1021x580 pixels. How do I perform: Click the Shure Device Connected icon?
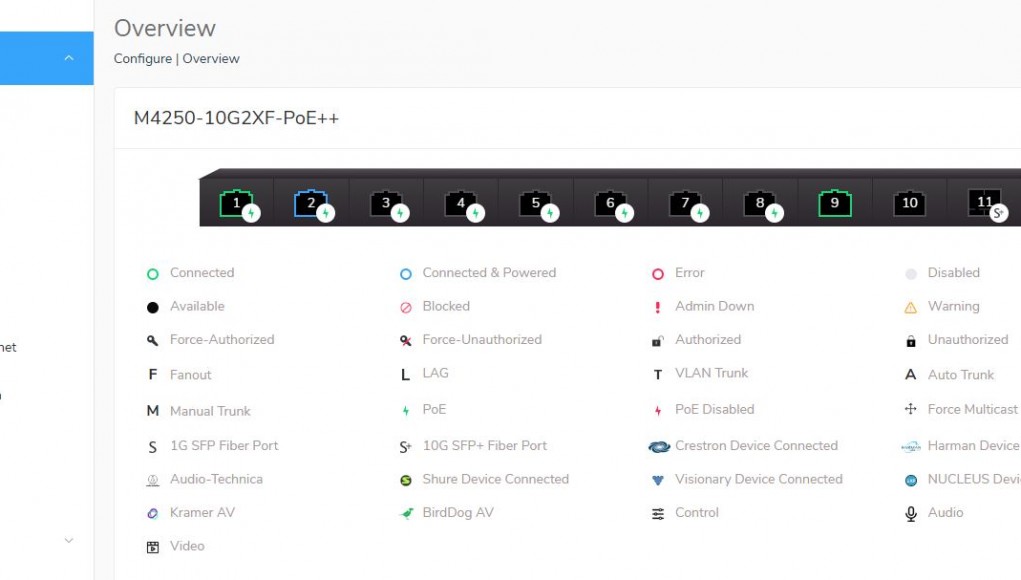[406, 480]
